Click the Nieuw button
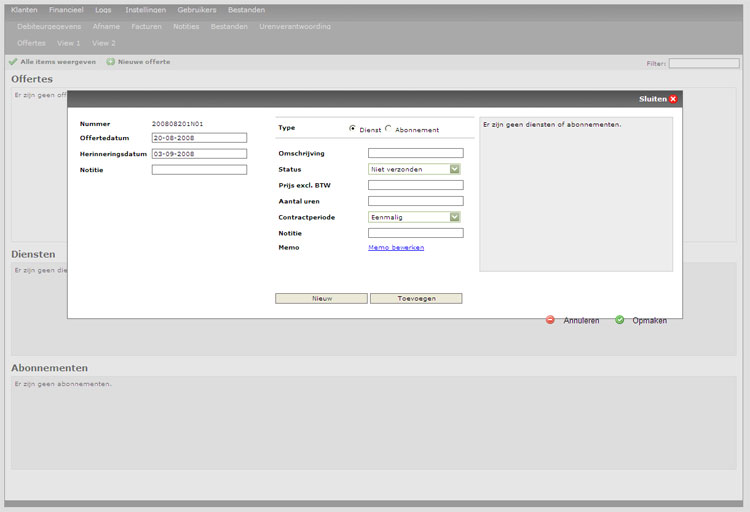Image resolution: width=750 pixels, height=512 pixels. tap(321, 299)
